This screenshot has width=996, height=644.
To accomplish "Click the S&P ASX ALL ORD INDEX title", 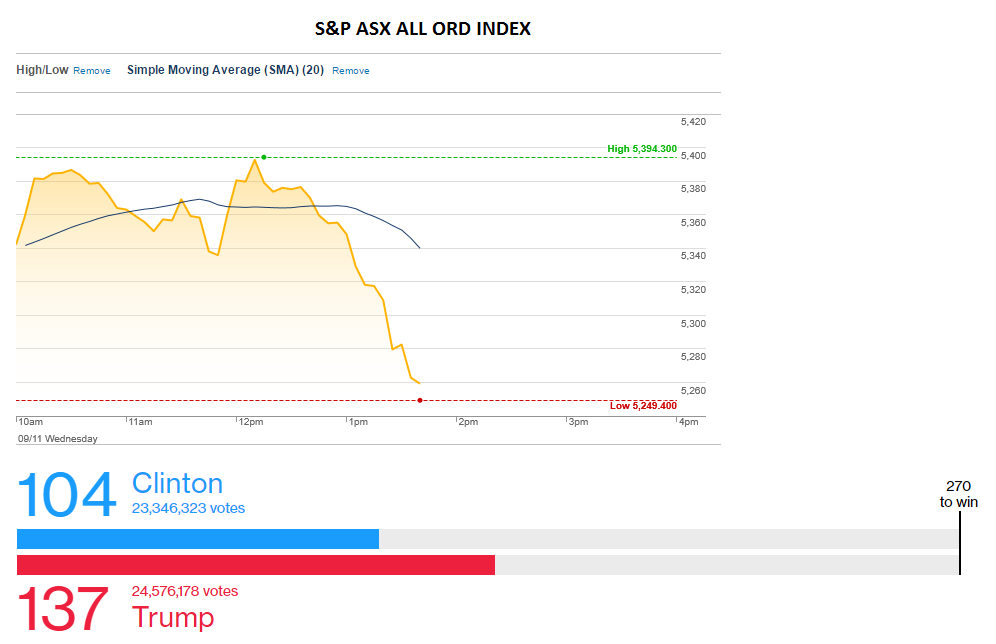I will pos(423,29).
